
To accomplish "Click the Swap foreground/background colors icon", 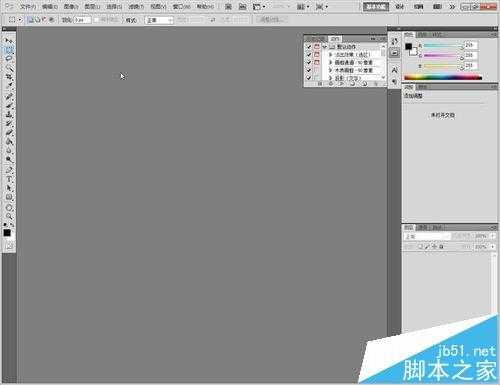I will (x=12, y=225).
